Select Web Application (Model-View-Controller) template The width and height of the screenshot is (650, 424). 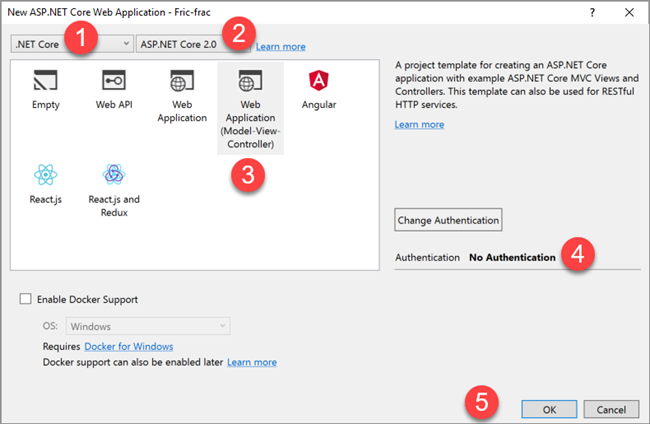[250, 109]
